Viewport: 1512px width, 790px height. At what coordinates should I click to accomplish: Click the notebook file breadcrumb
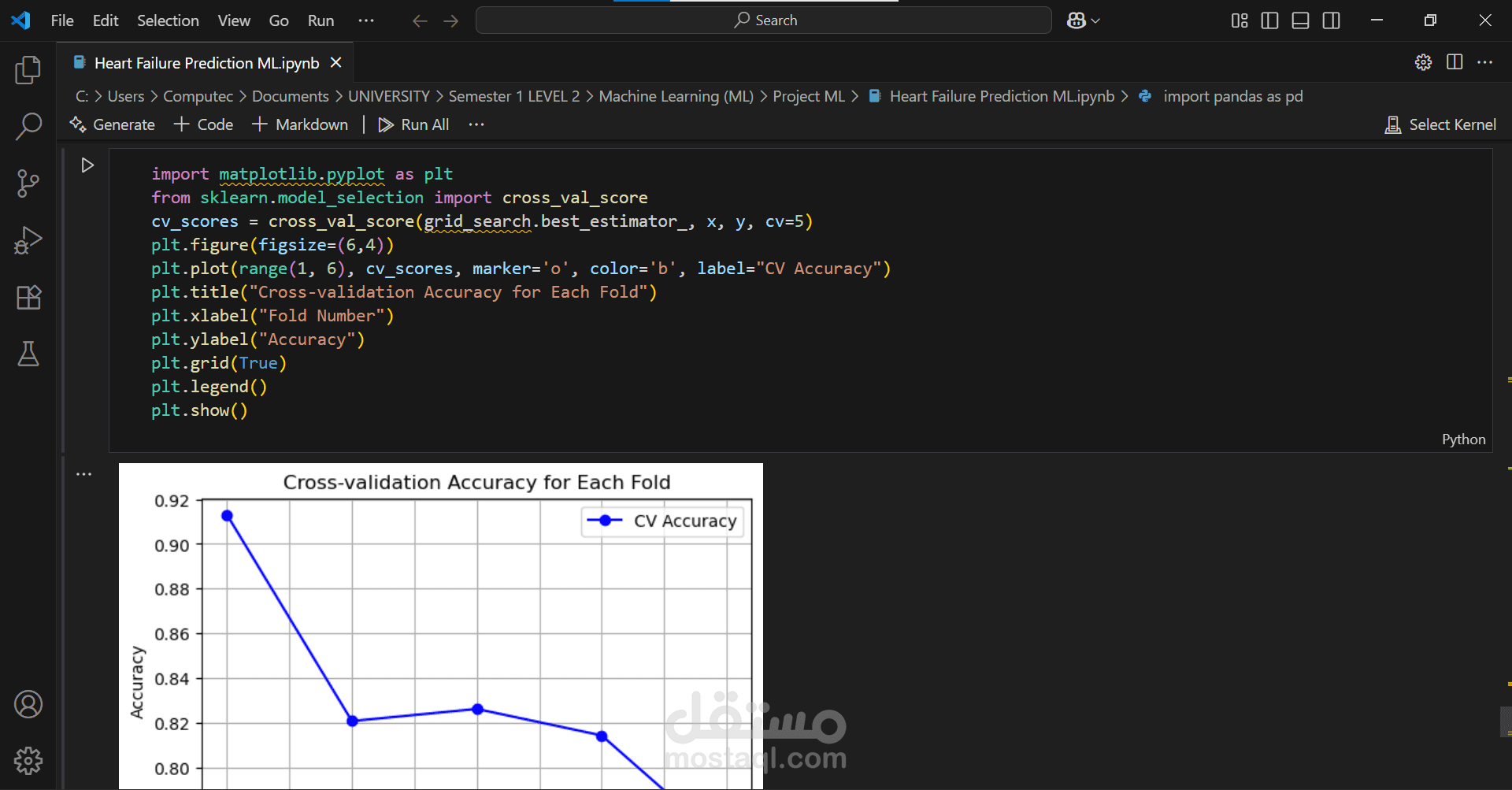point(991,96)
